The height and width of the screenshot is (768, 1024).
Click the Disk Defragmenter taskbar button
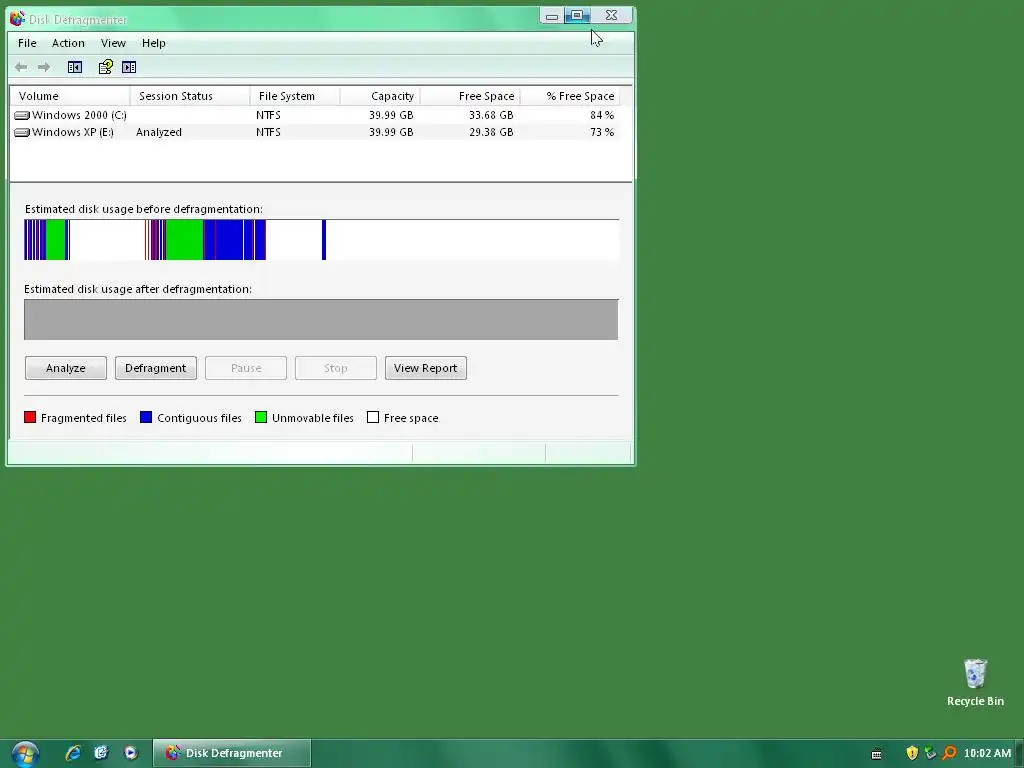(232, 753)
